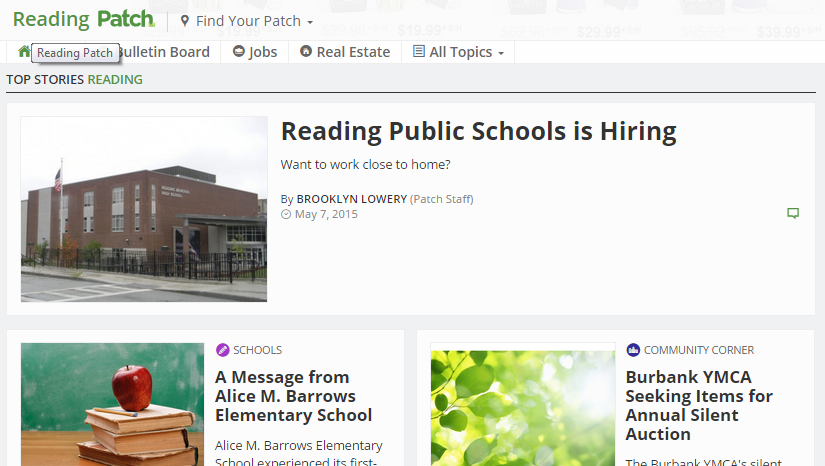The width and height of the screenshot is (825, 466).
Task: Click the Jobs icon in navigation bar
Action: click(239, 52)
